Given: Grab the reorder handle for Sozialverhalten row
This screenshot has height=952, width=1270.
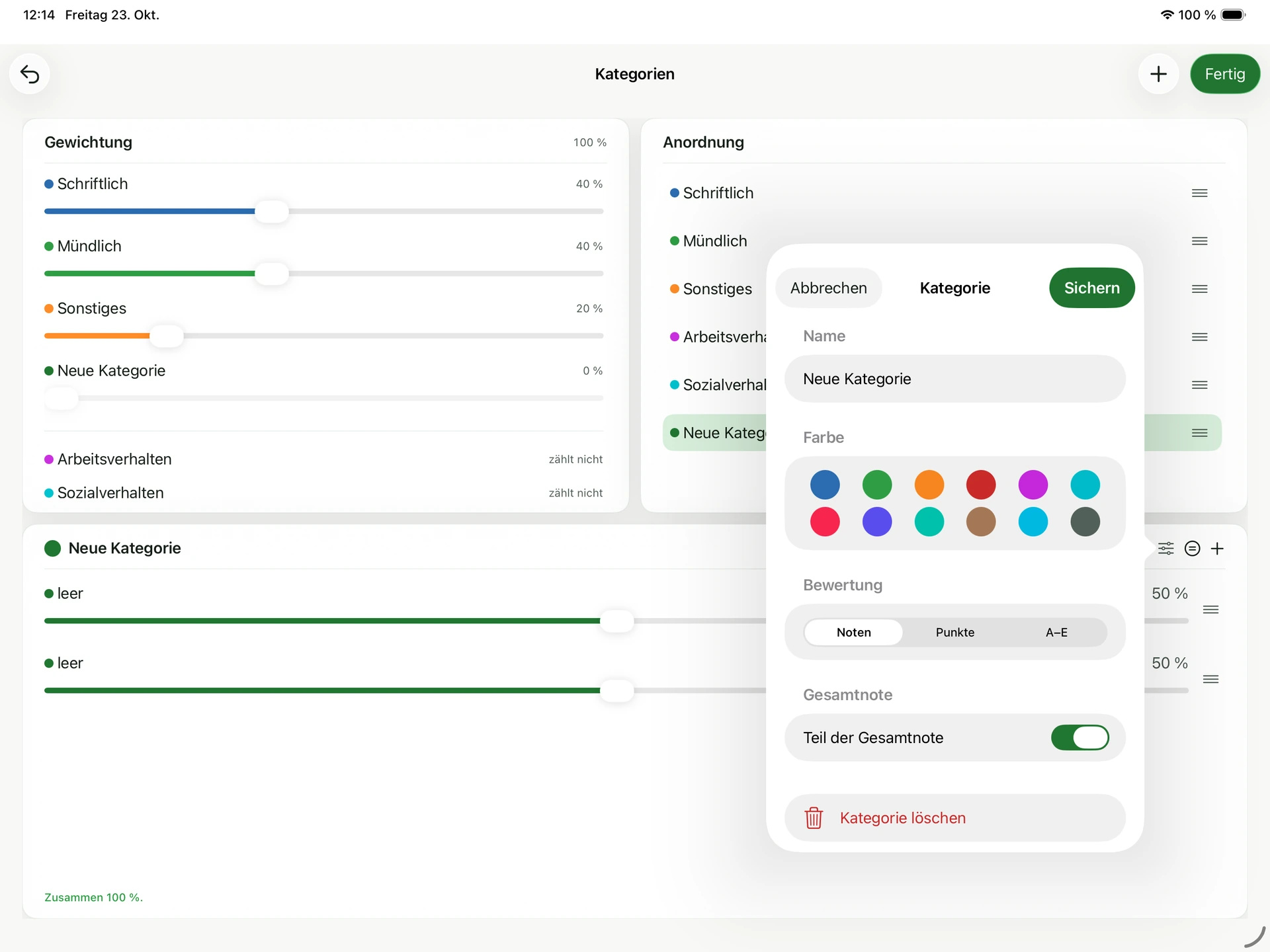Looking at the screenshot, I should tap(1200, 385).
